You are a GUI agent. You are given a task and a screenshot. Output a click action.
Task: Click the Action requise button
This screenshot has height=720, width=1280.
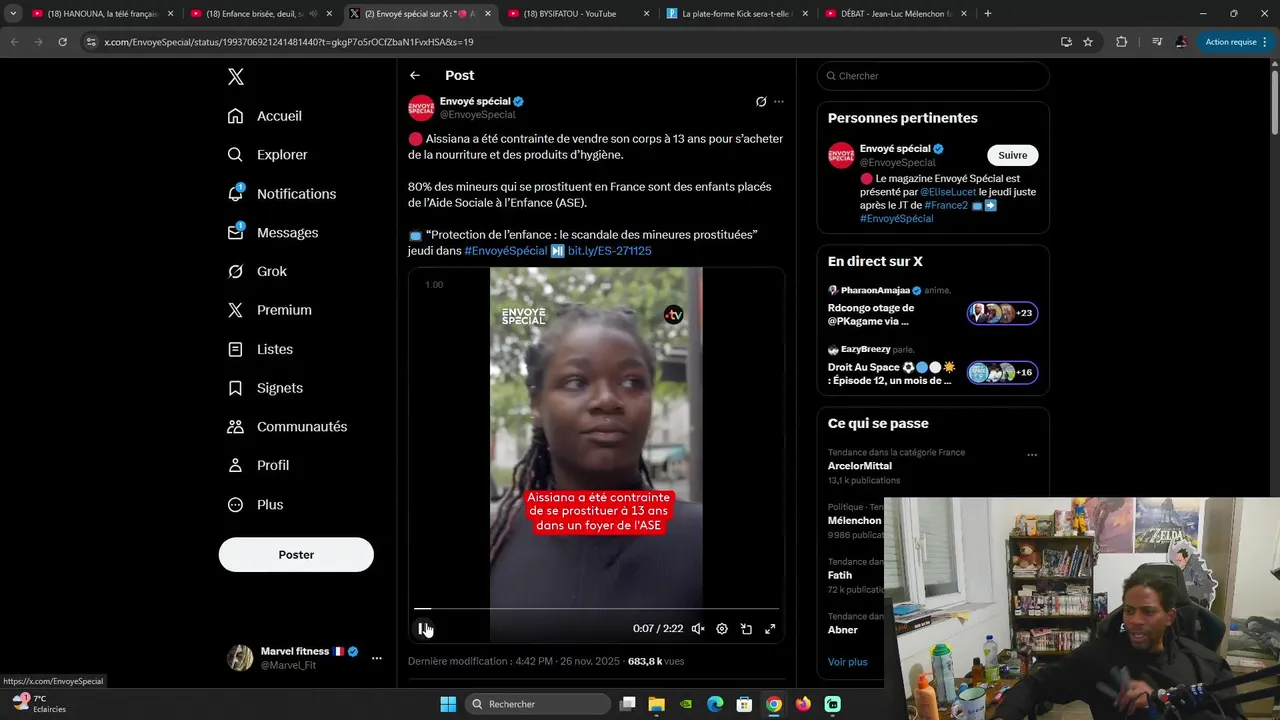(1231, 42)
